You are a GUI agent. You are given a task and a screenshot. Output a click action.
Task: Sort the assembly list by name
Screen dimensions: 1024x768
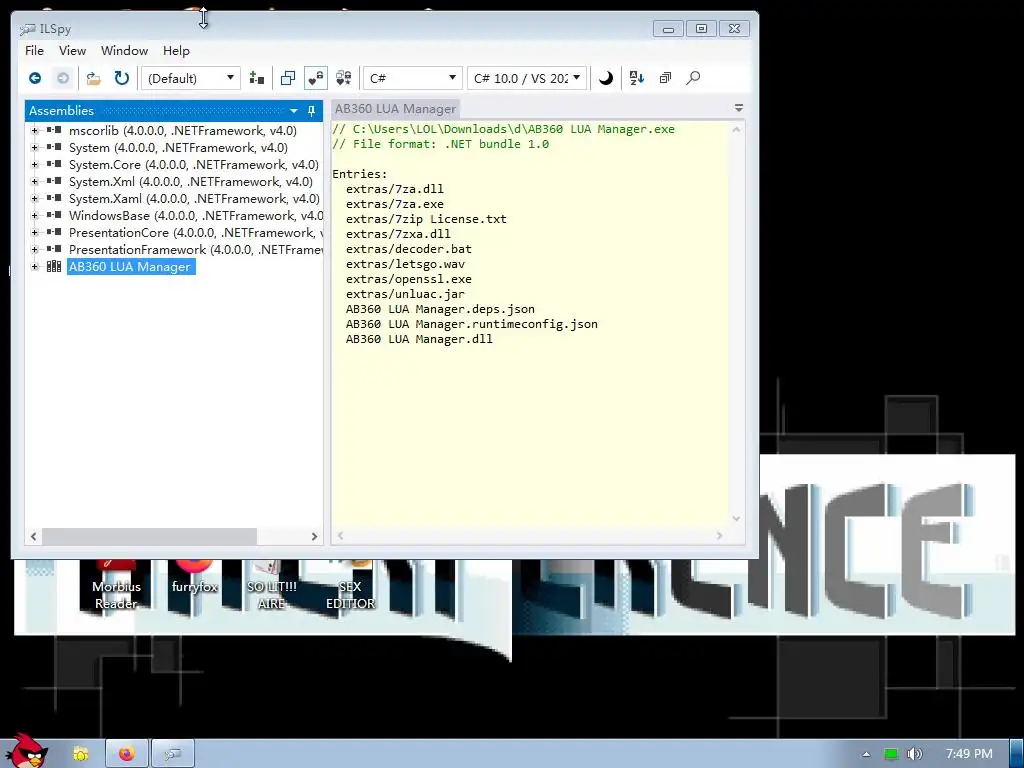[637, 78]
